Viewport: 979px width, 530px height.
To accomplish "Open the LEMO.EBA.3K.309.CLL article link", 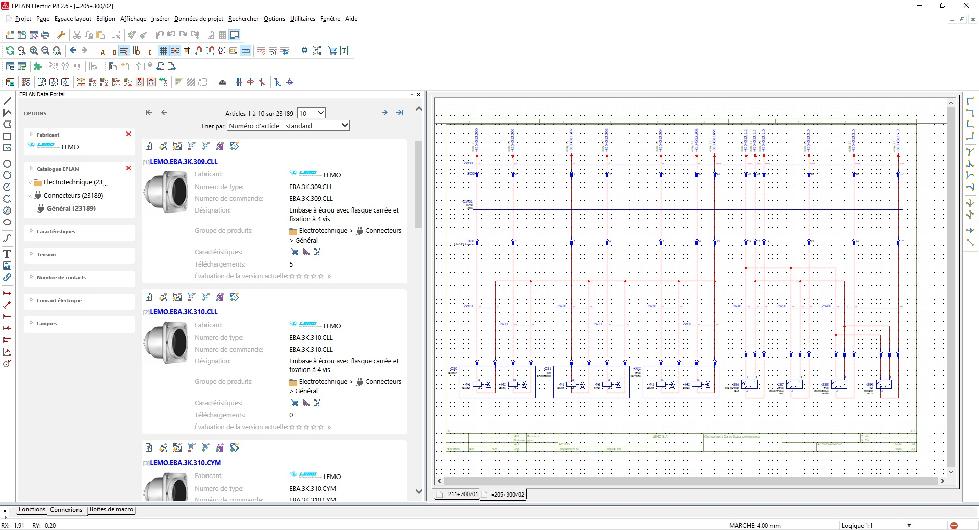I will pyautogui.click(x=184, y=161).
